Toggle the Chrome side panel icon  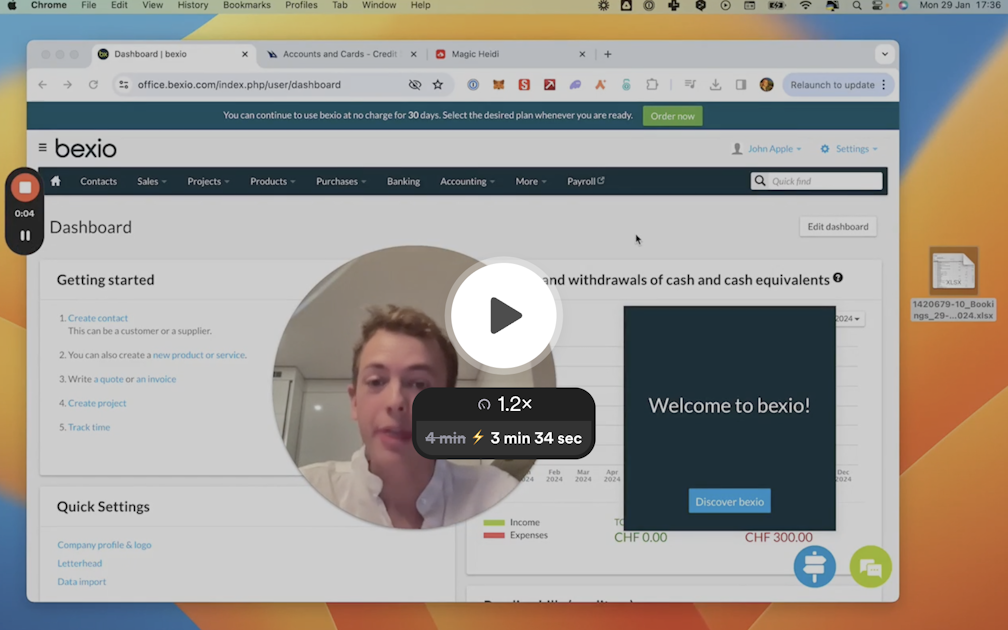click(741, 85)
